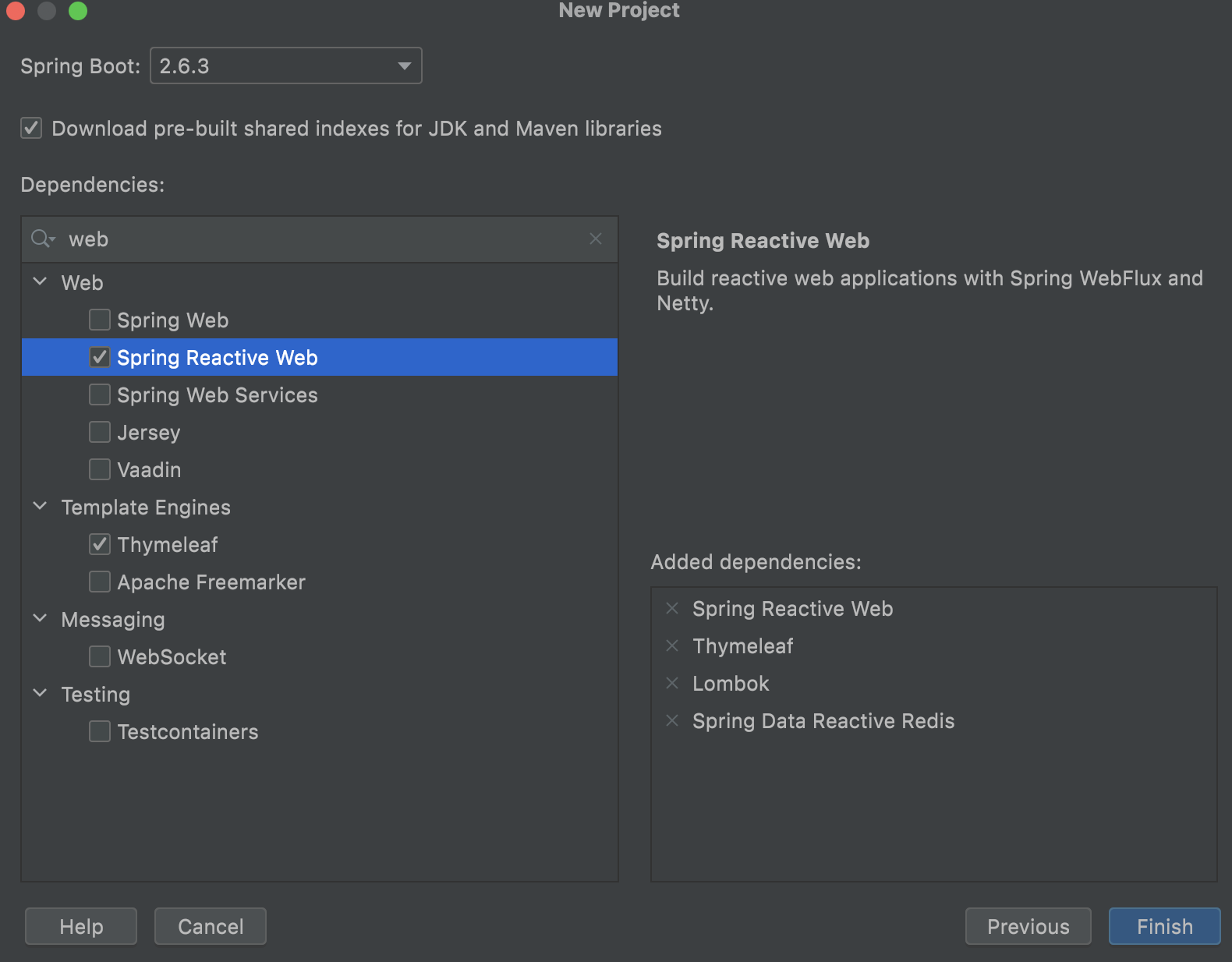
Task: Remove Spring Reactive Web from added dependencies
Action: click(x=672, y=608)
